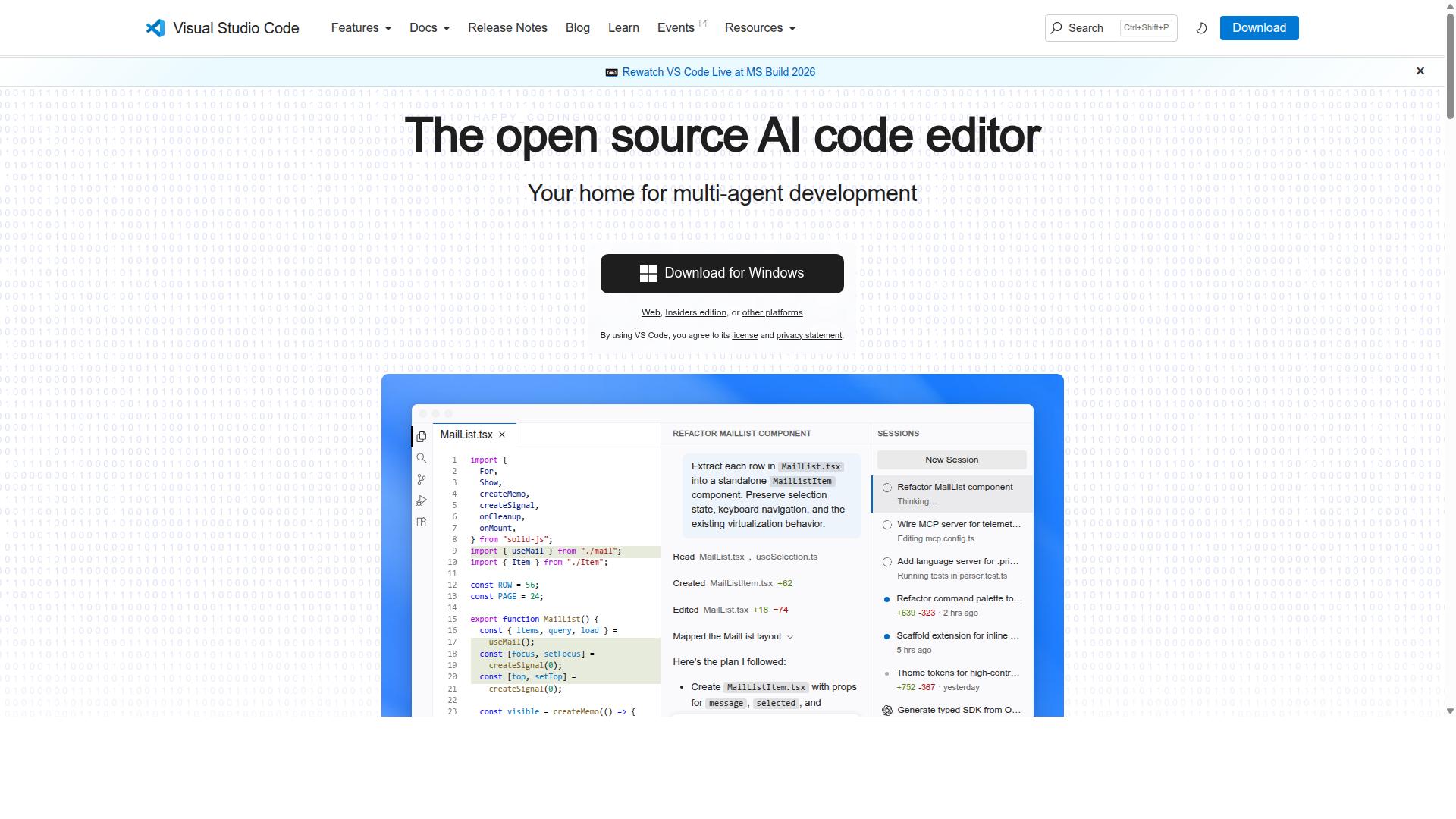
Task: Open the Web link below download
Action: click(x=651, y=312)
